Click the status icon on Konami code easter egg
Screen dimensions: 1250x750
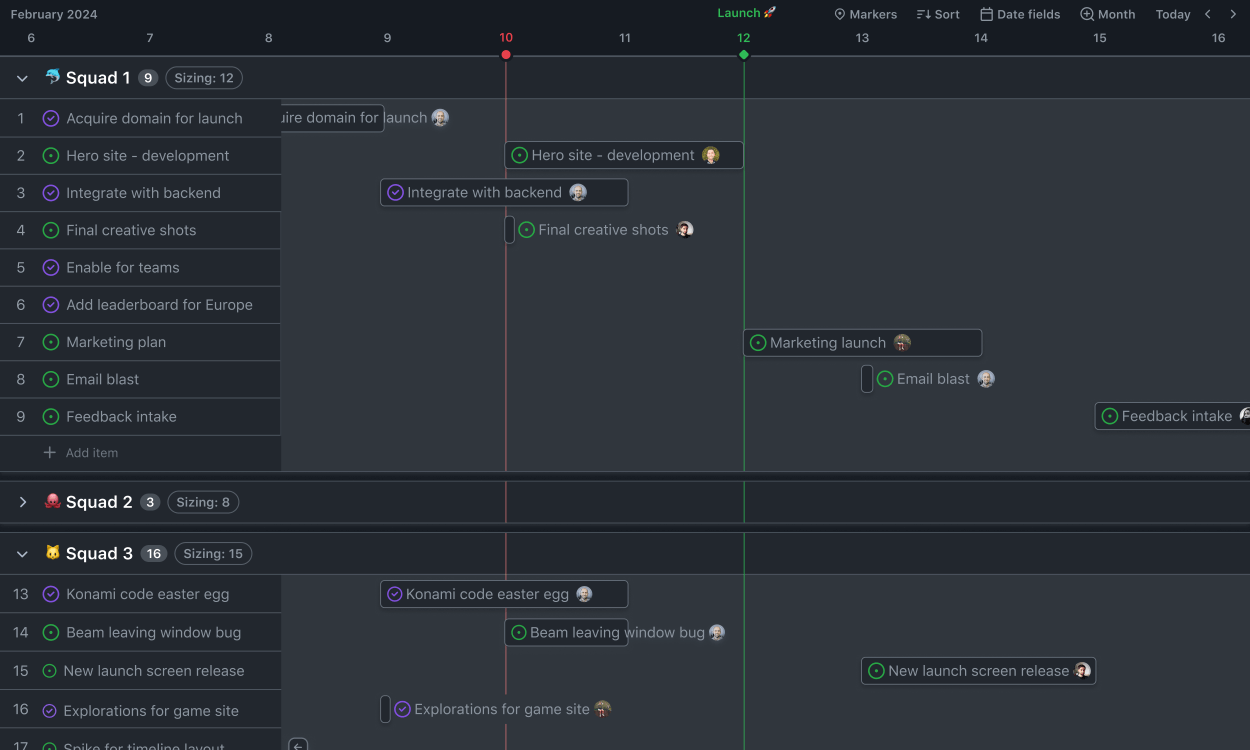[51, 593]
